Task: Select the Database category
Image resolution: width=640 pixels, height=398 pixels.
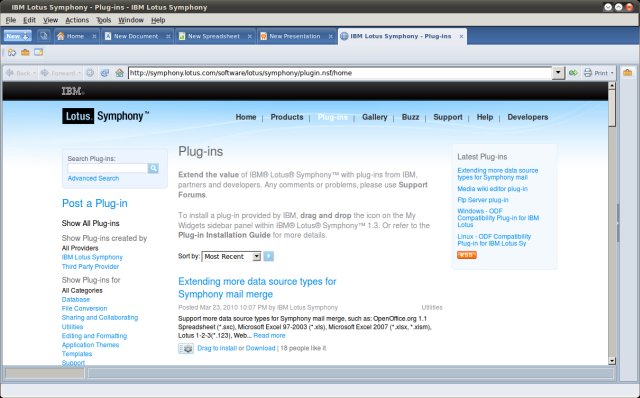Action: coord(76,300)
